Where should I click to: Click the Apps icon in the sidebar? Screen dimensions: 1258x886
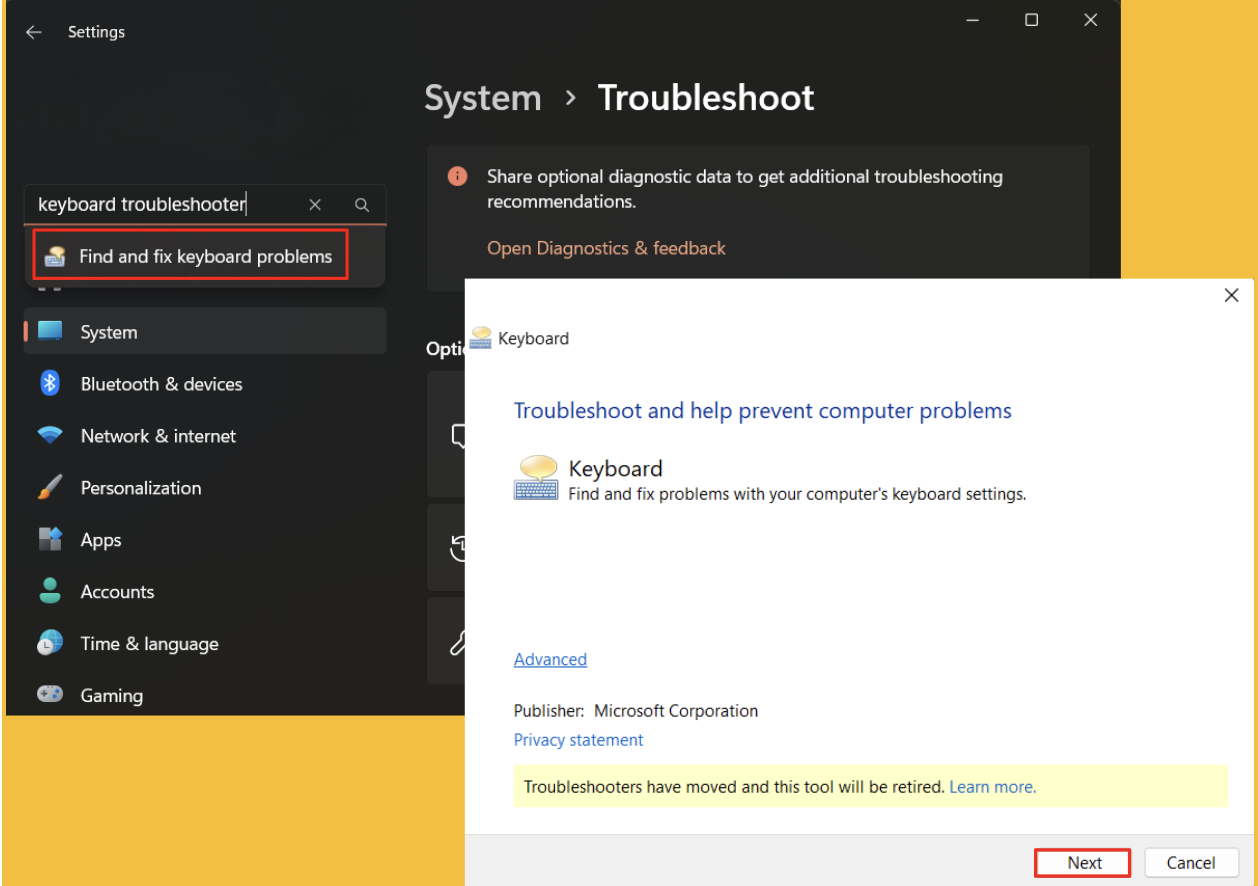pos(49,540)
